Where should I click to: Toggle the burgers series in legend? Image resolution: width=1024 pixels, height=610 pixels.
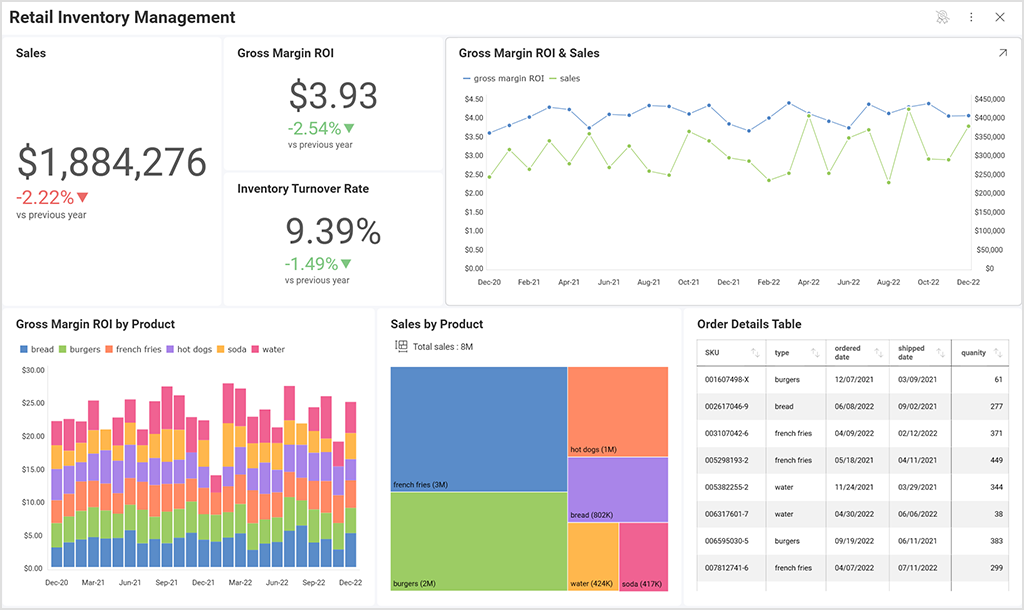pos(80,349)
